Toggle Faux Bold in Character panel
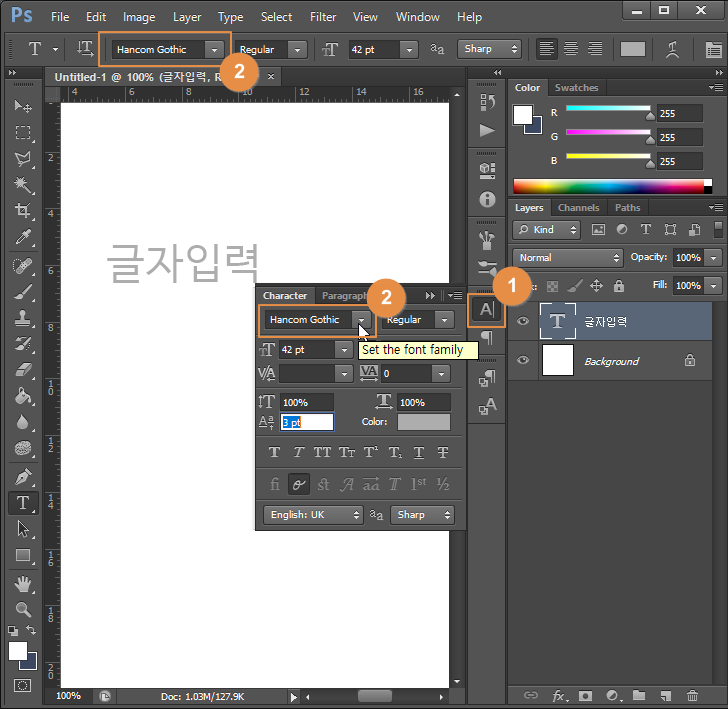Screen dimensions: 728x709 click(274, 452)
